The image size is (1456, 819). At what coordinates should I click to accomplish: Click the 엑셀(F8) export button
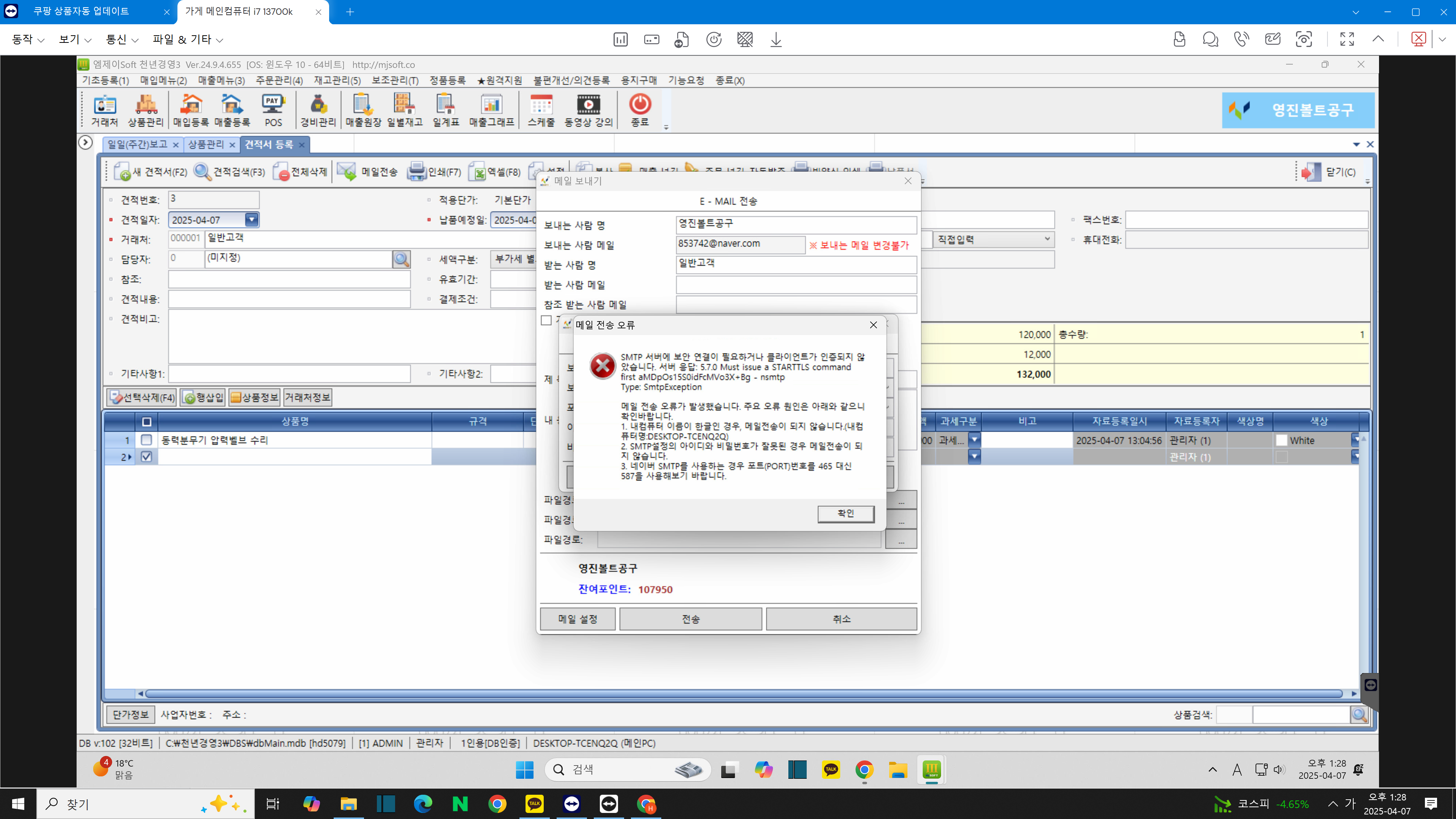tap(495, 172)
